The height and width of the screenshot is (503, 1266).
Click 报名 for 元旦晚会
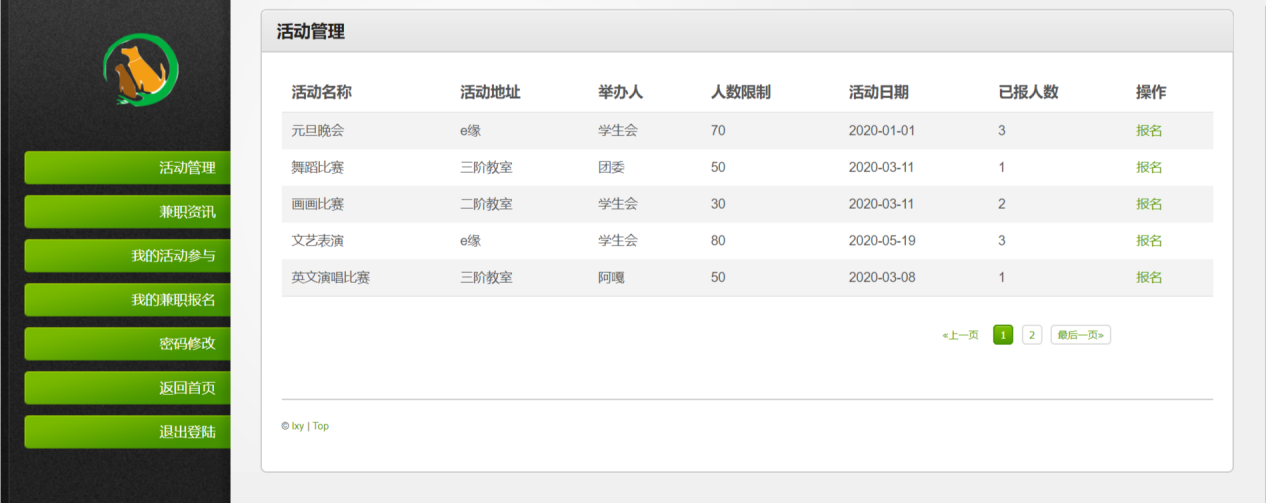1149,131
